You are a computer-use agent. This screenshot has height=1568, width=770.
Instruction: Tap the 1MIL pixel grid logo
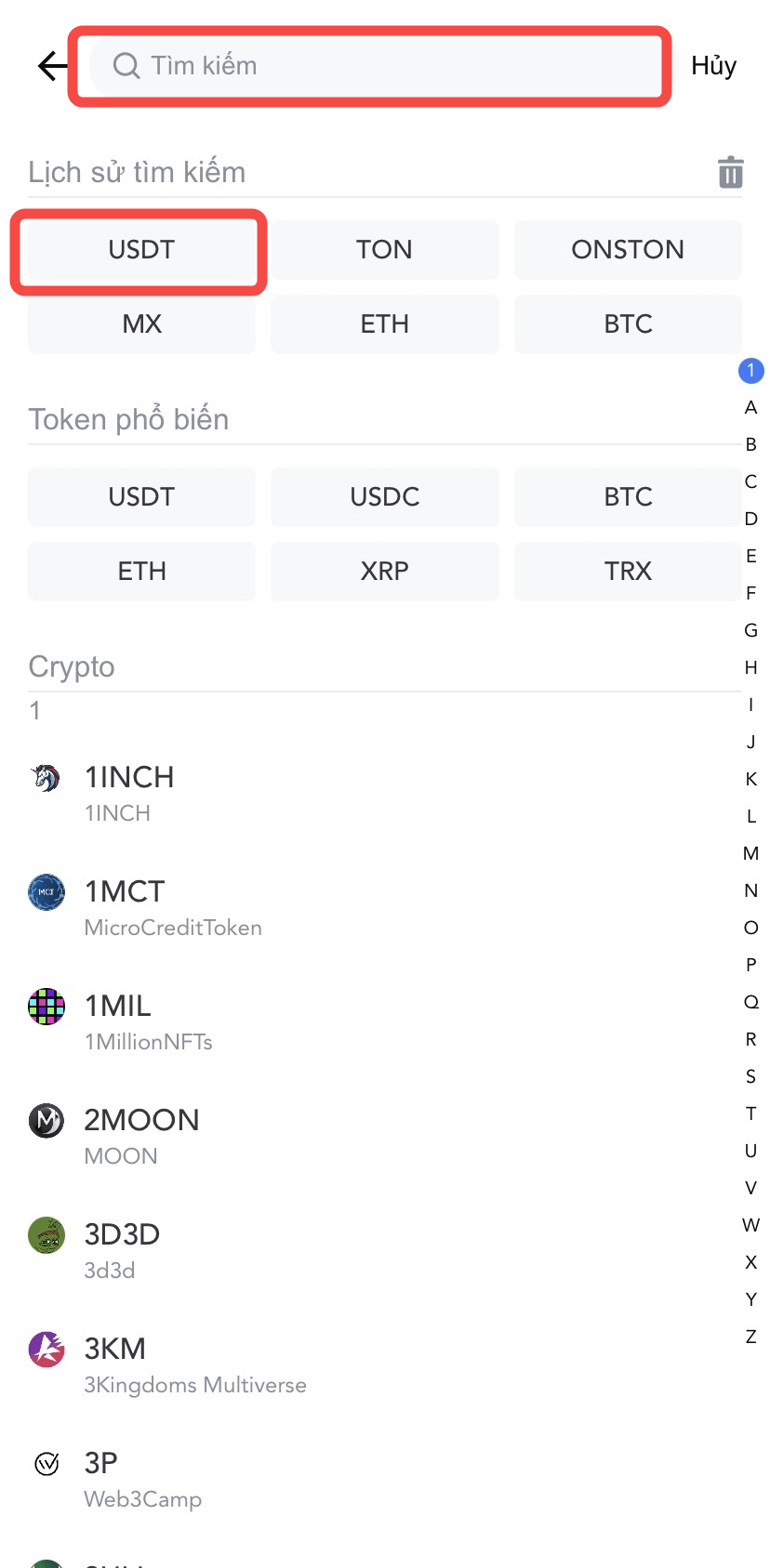46,1007
